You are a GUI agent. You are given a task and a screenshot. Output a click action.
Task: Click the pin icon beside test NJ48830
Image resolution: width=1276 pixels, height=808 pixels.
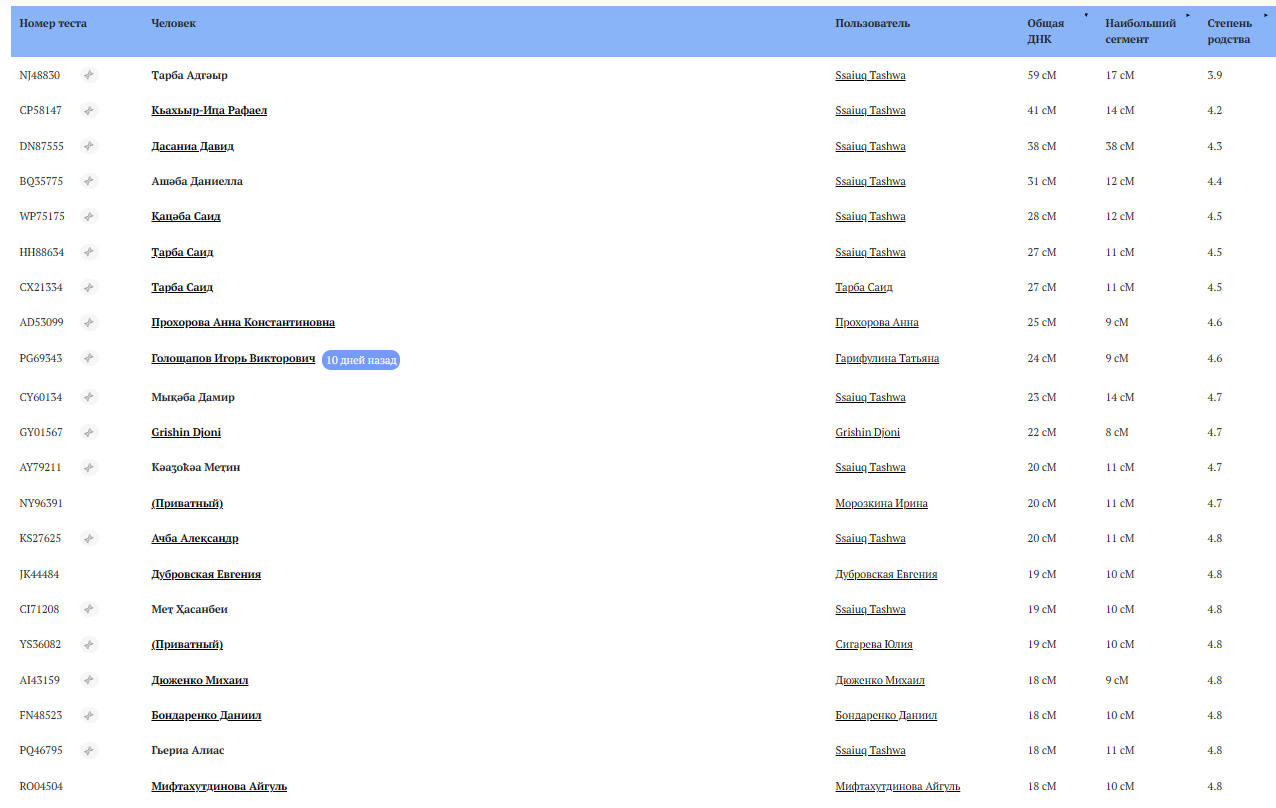pyautogui.click(x=89, y=75)
